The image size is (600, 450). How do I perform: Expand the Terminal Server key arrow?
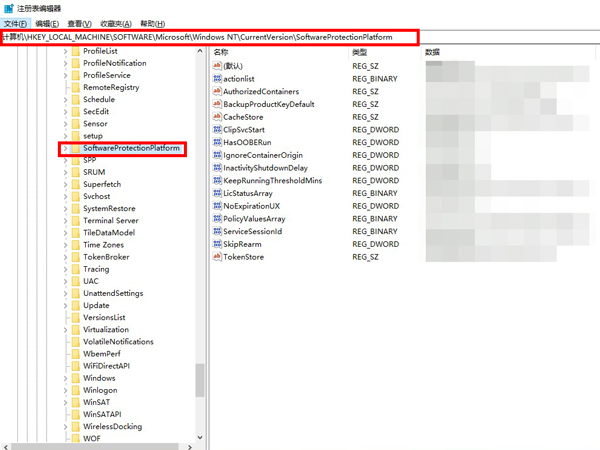click(65, 220)
